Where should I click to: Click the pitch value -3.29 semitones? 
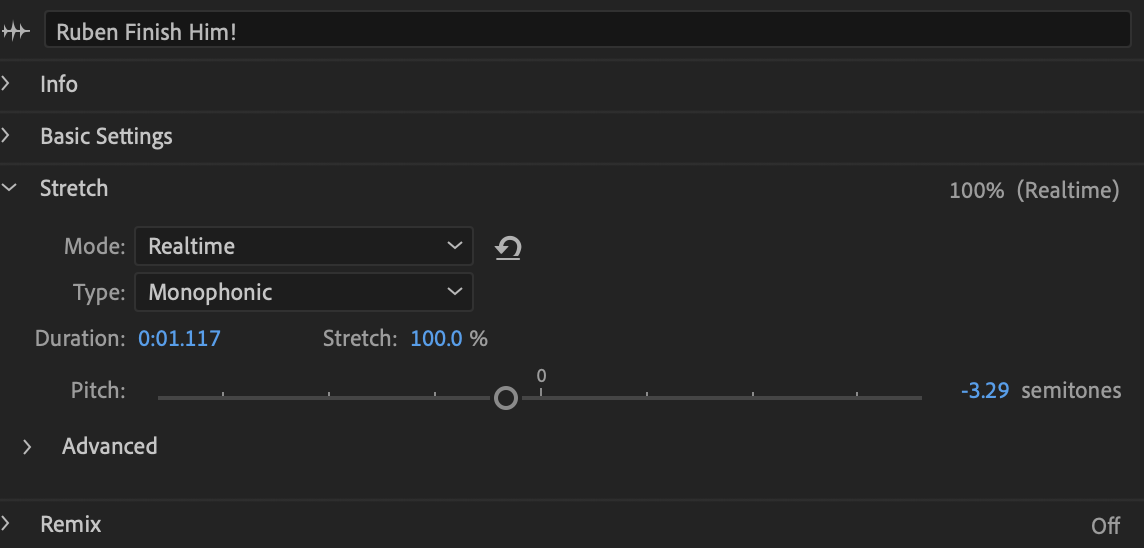coord(985,390)
